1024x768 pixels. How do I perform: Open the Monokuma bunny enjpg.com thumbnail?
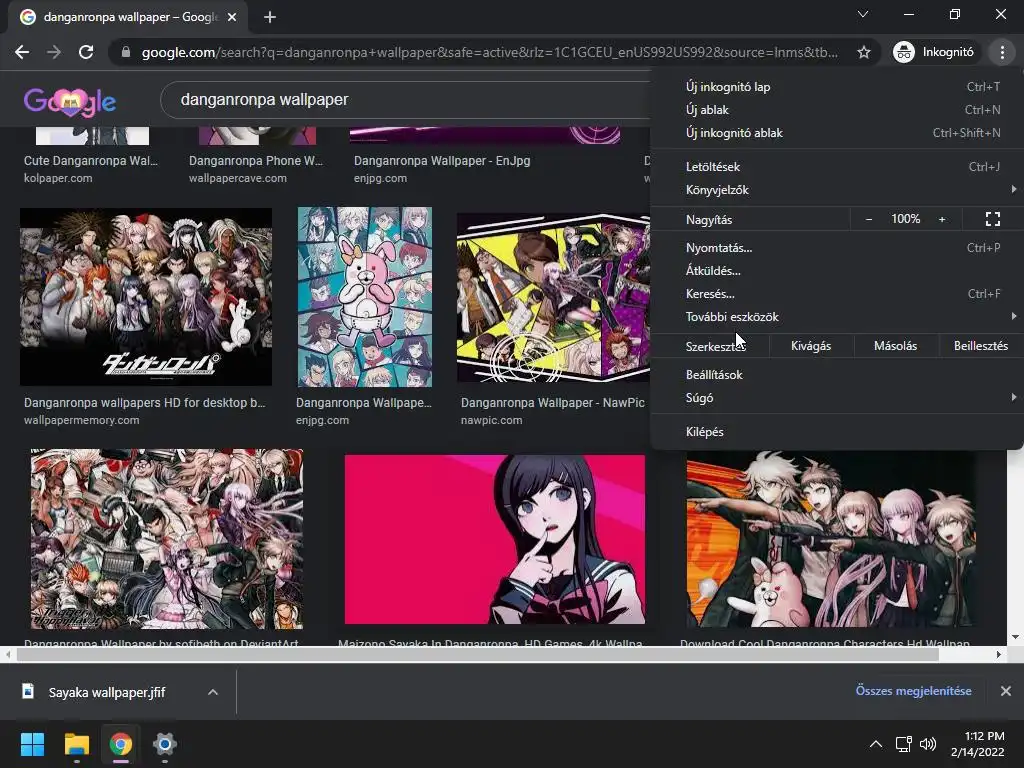click(x=364, y=296)
